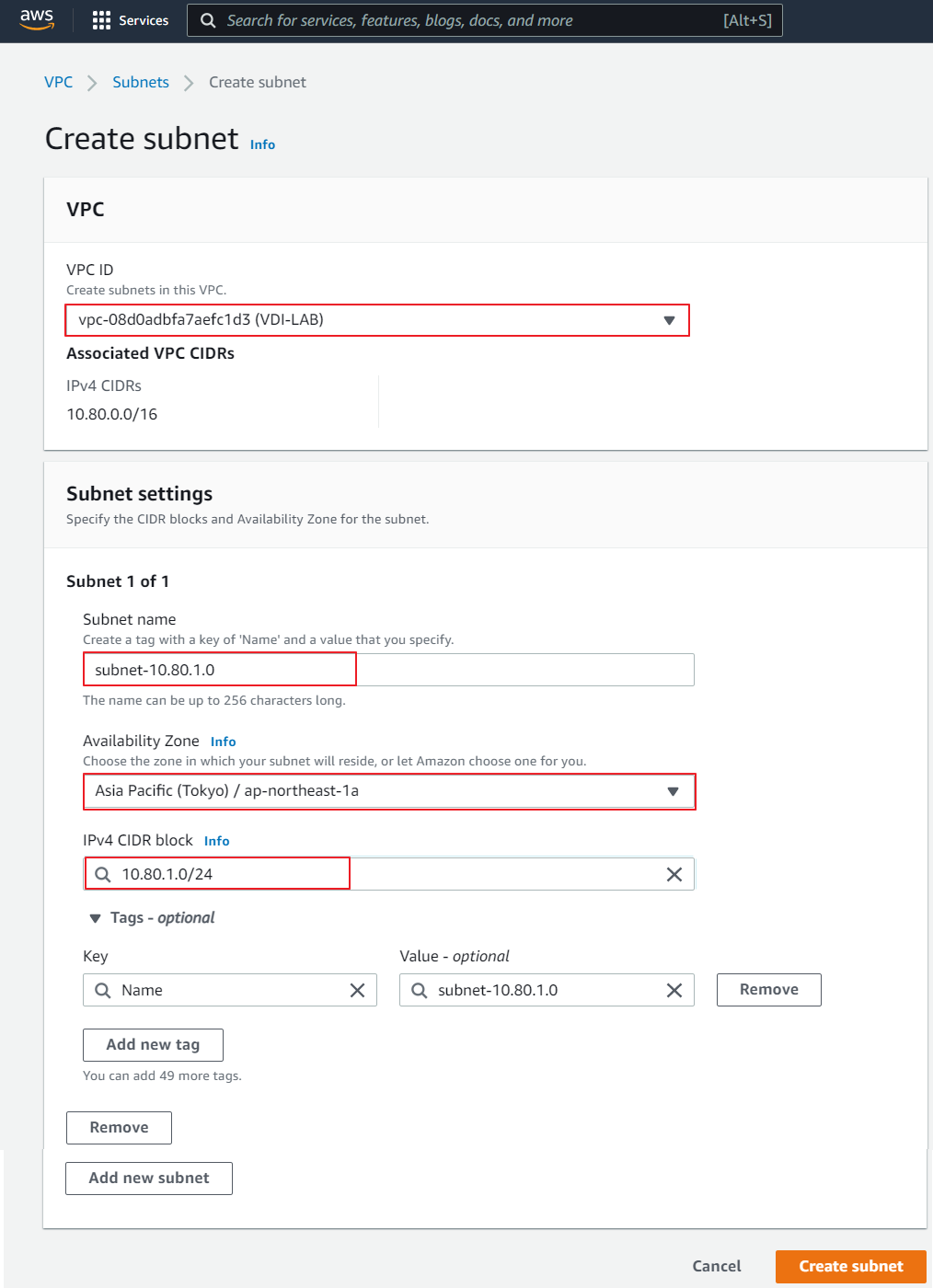Open Info for IPv4 CIDR block

click(x=216, y=841)
